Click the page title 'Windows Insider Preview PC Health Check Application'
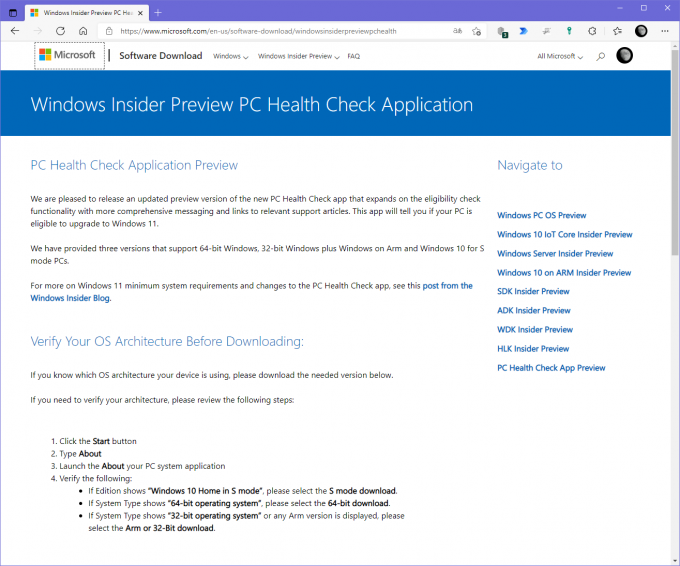The width and height of the screenshot is (680, 566). pyautogui.click(x=252, y=105)
